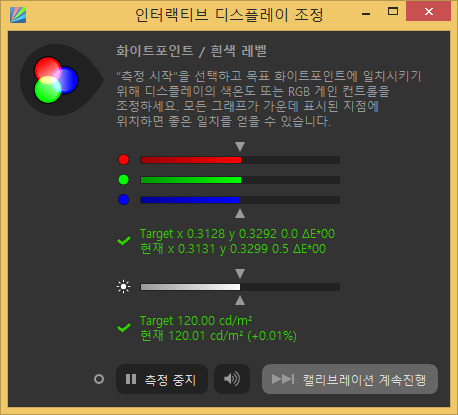Click the 현재 120.01 cd/m² (+0.01%) text
Image resolution: width=458 pixels, height=415 pixels.
(x=218, y=336)
